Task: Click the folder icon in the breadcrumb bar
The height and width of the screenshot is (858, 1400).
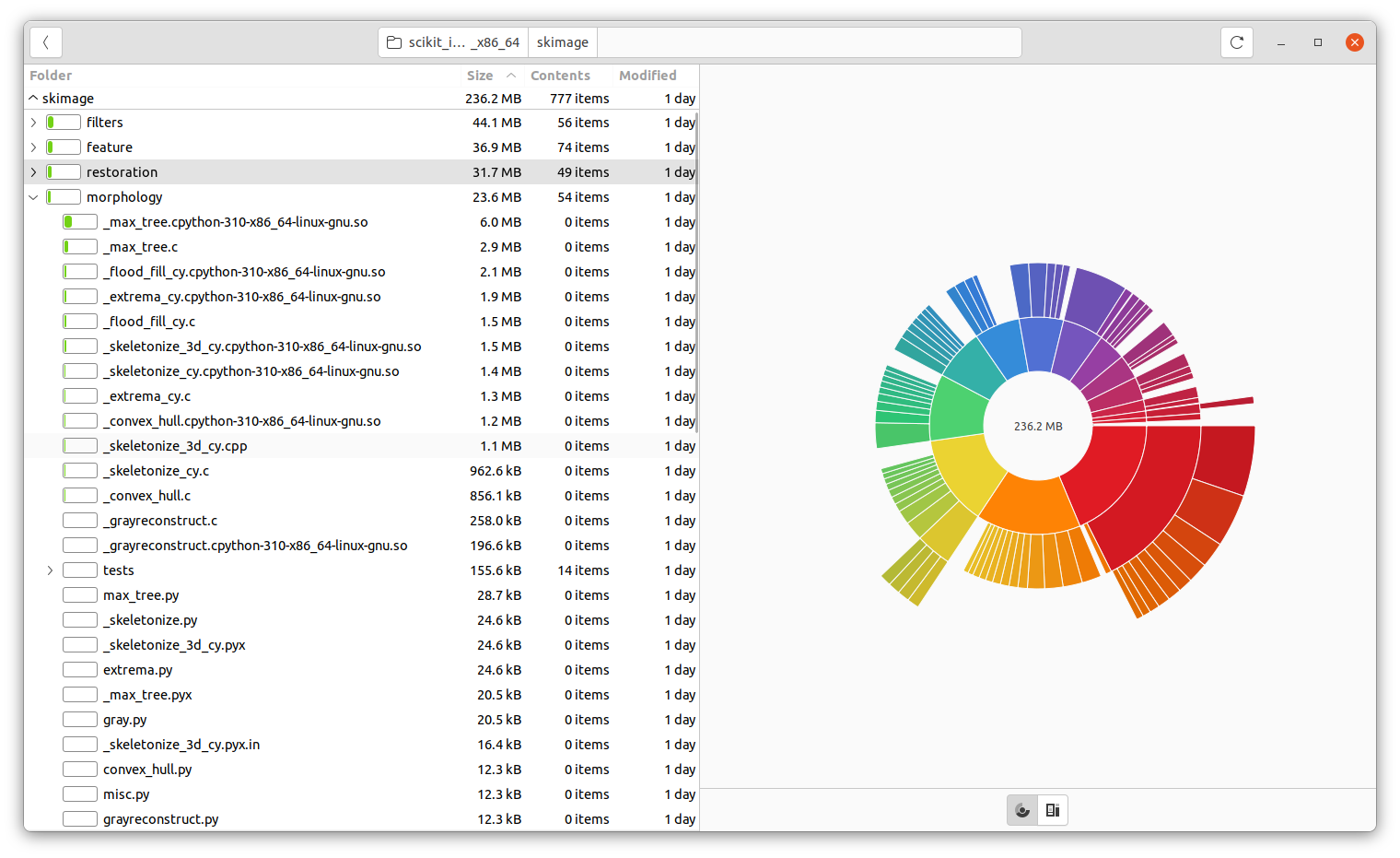Action: [394, 41]
